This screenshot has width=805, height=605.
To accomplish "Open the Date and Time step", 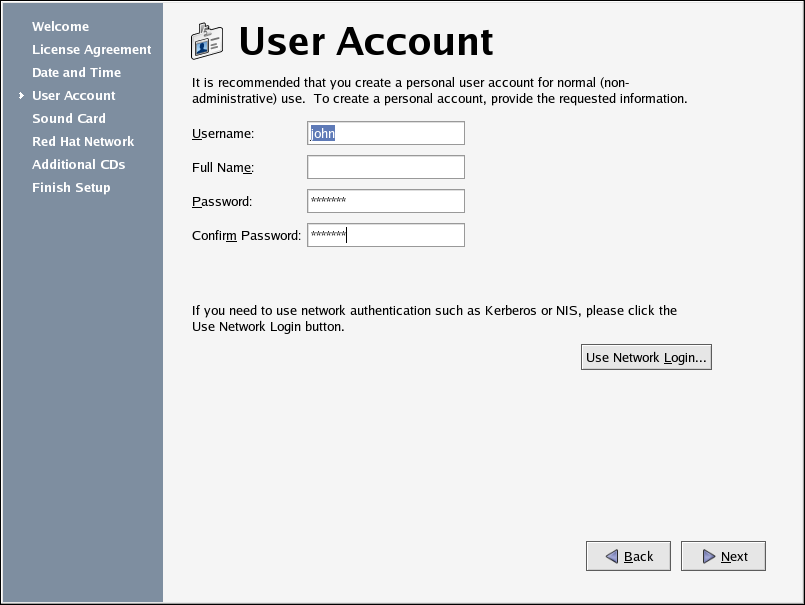I will 76,72.
